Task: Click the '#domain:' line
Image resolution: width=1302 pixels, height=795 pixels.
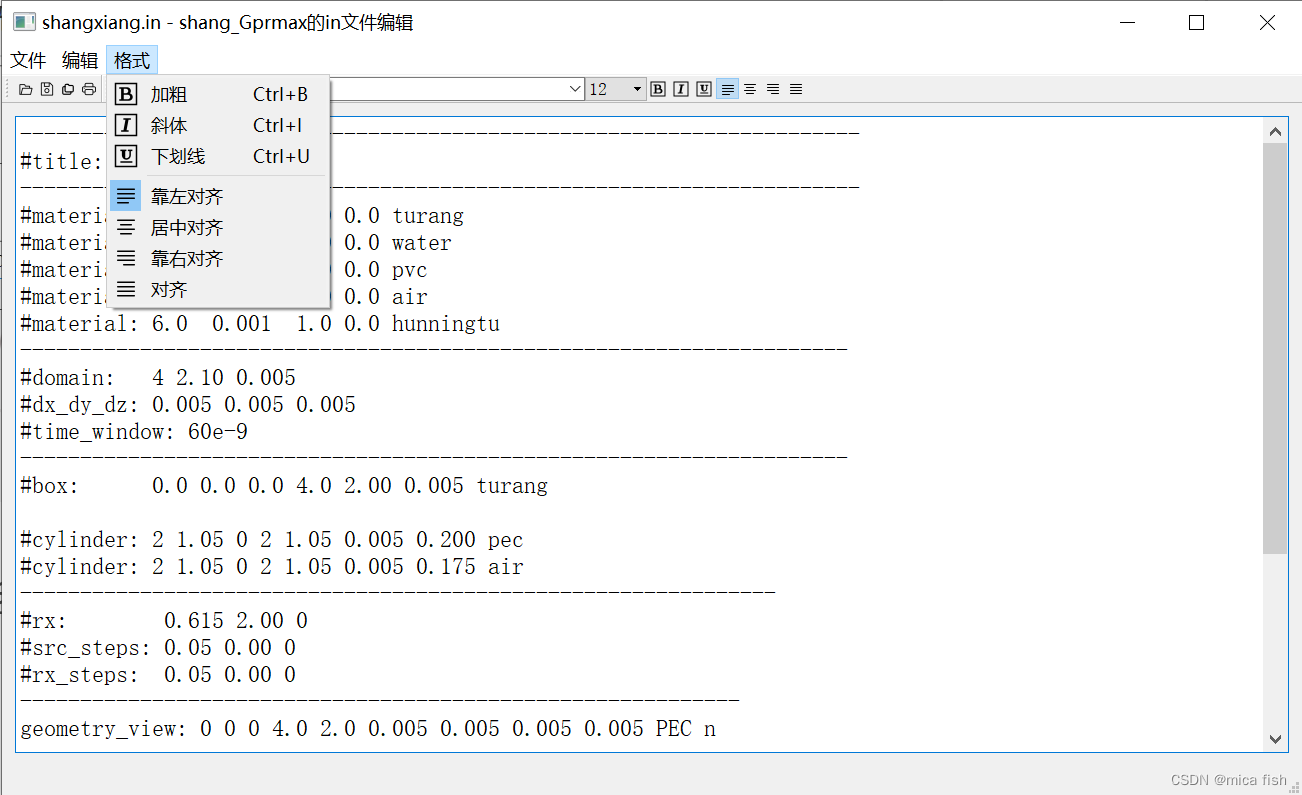Action: [x=158, y=377]
